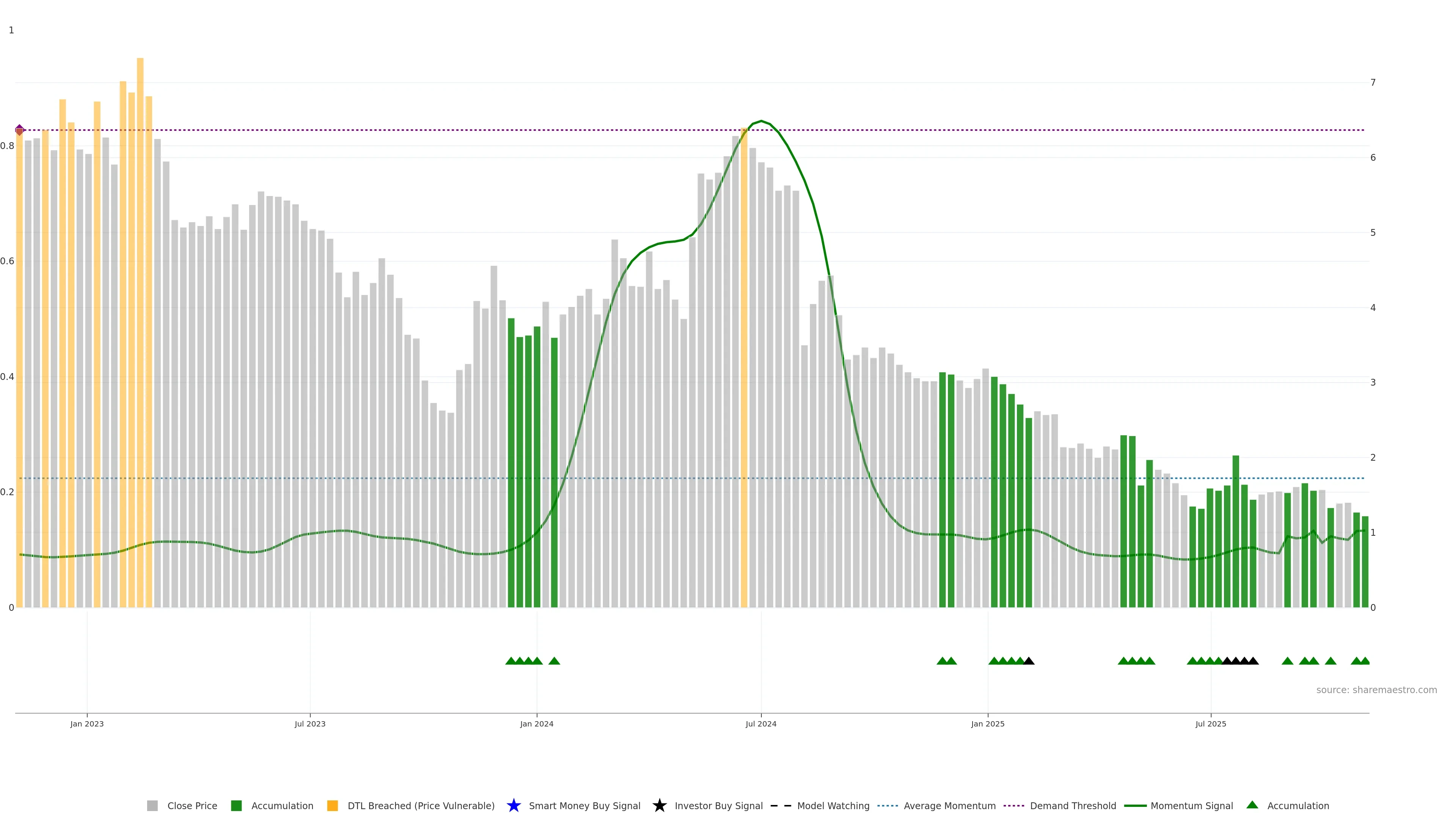The height and width of the screenshot is (819, 1456).
Task: Click the Jul 2024 x-axis label
Action: click(x=761, y=723)
